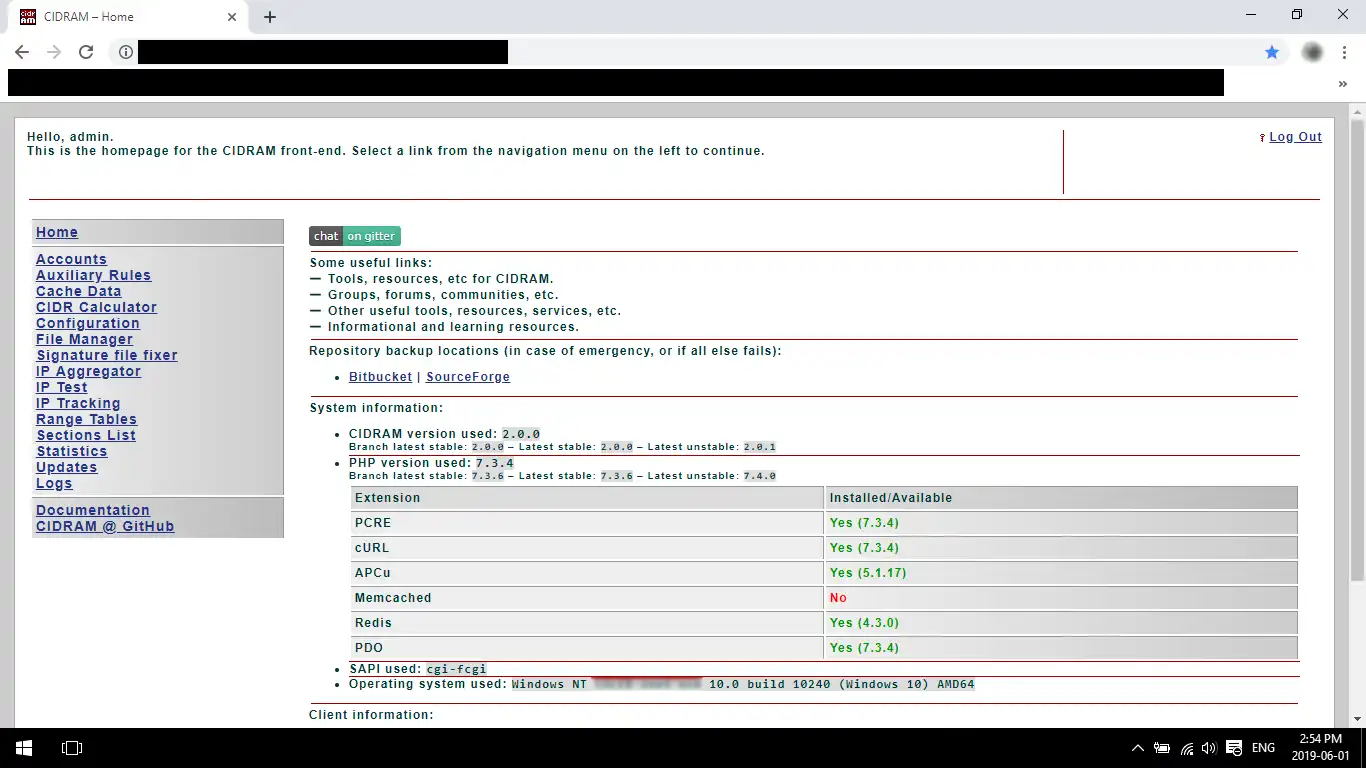This screenshot has width=1366, height=768.
Task: Go back using the browser back arrow
Action: click(22, 52)
